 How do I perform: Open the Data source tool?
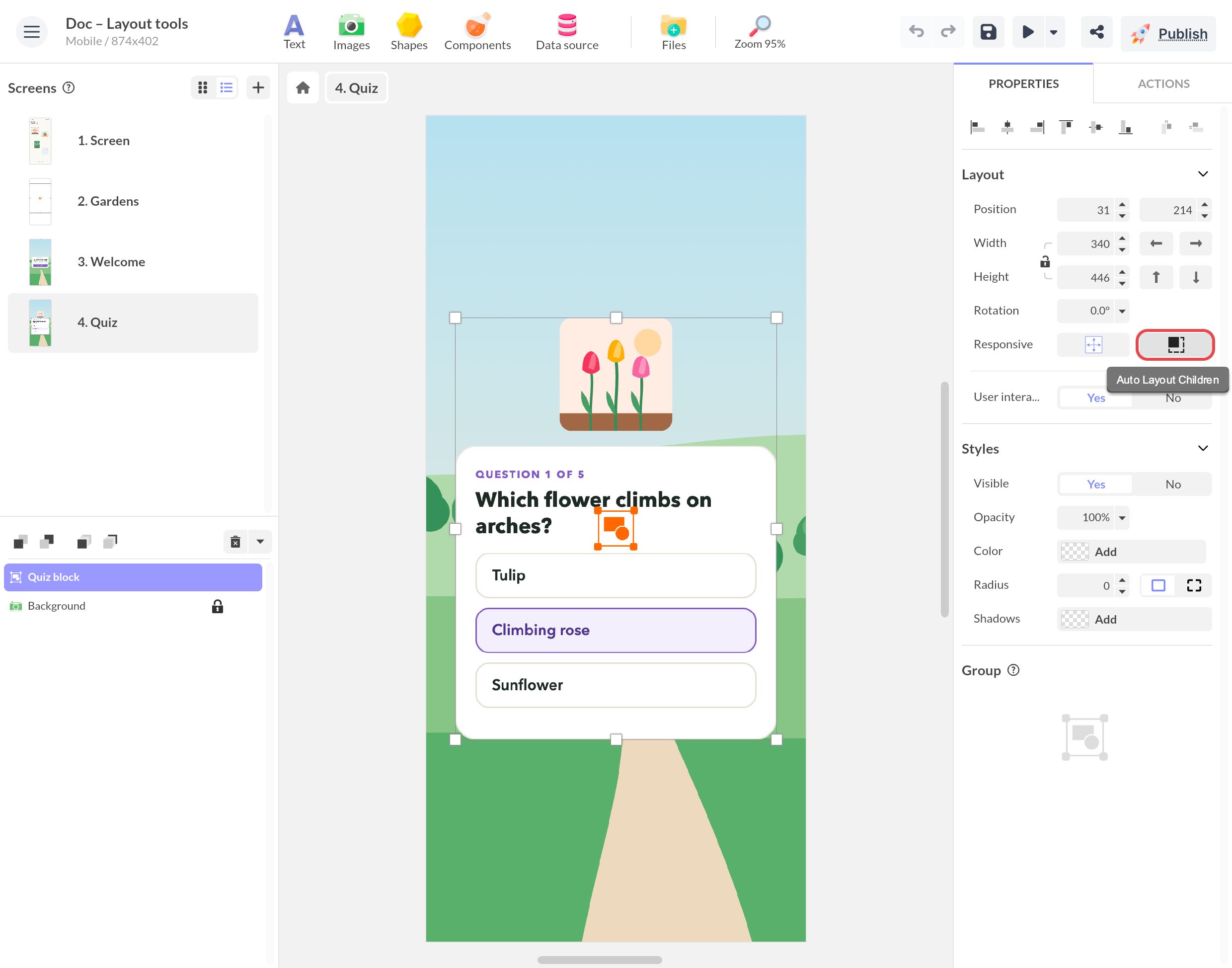(567, 32)
